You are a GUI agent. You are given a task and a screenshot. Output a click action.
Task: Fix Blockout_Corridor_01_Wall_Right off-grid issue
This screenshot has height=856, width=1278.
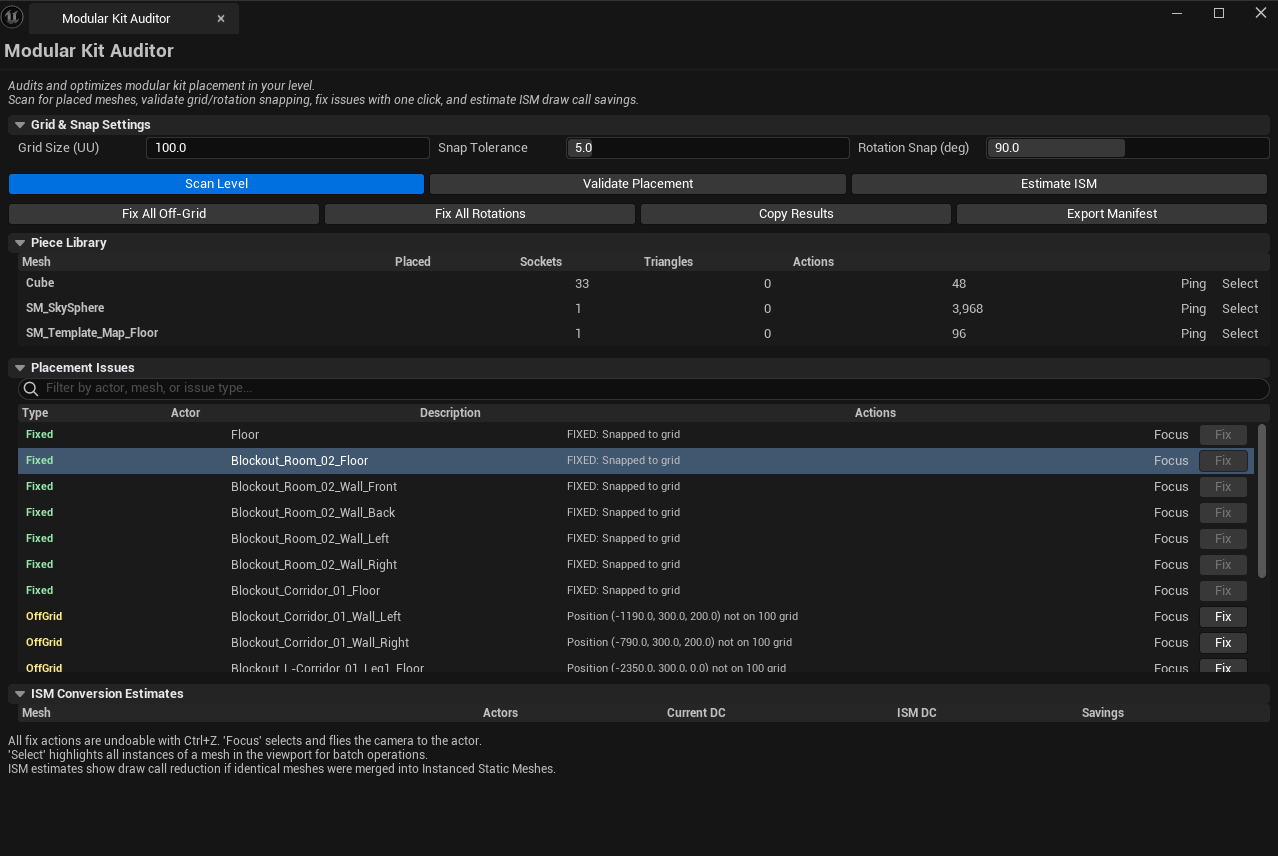(1223, 643)
